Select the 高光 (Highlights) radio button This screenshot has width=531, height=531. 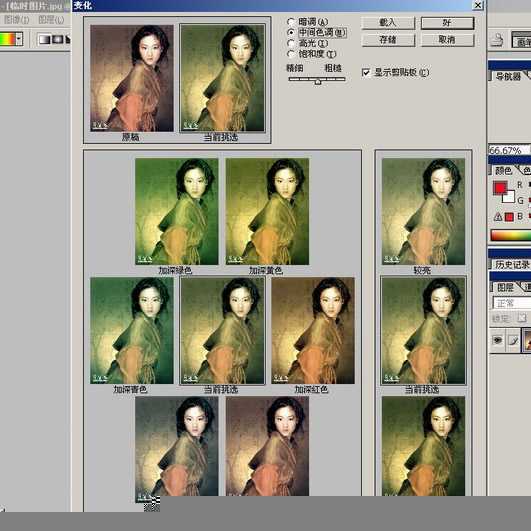click(x=291, y=43)
